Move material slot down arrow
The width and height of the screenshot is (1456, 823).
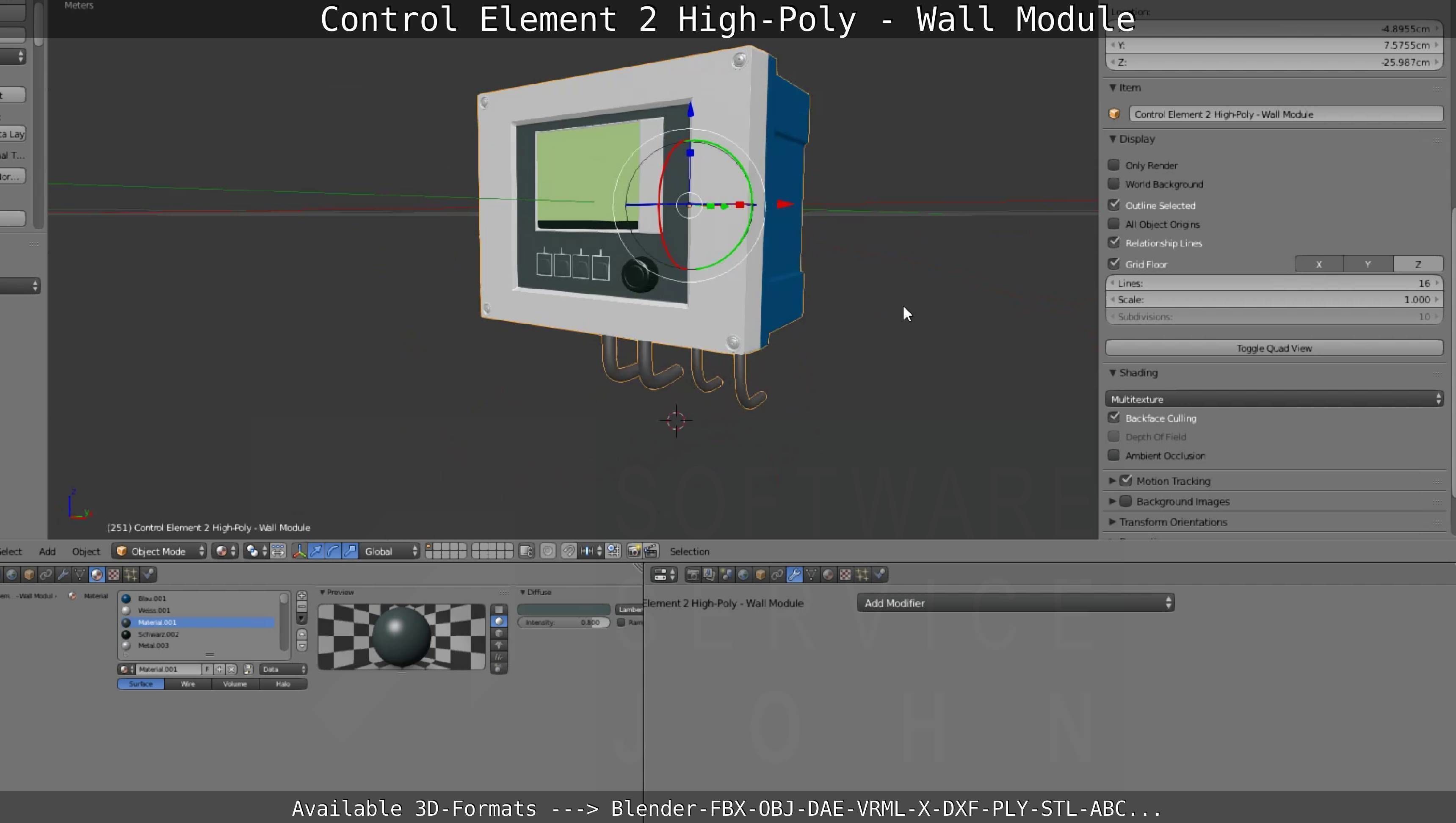coord(302,646)
